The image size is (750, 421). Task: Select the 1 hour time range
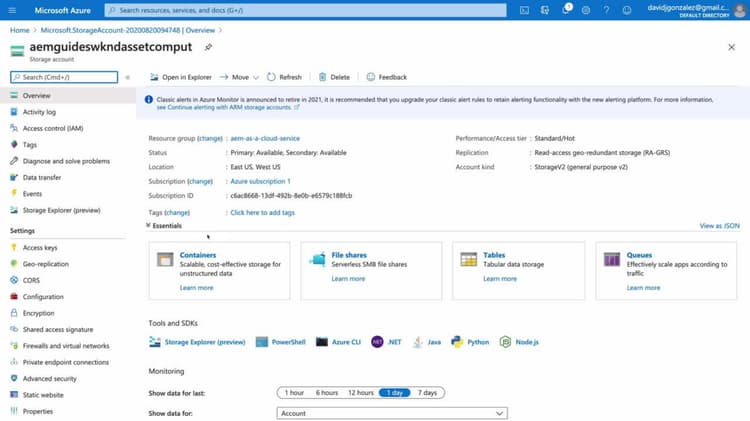point(294,393)
